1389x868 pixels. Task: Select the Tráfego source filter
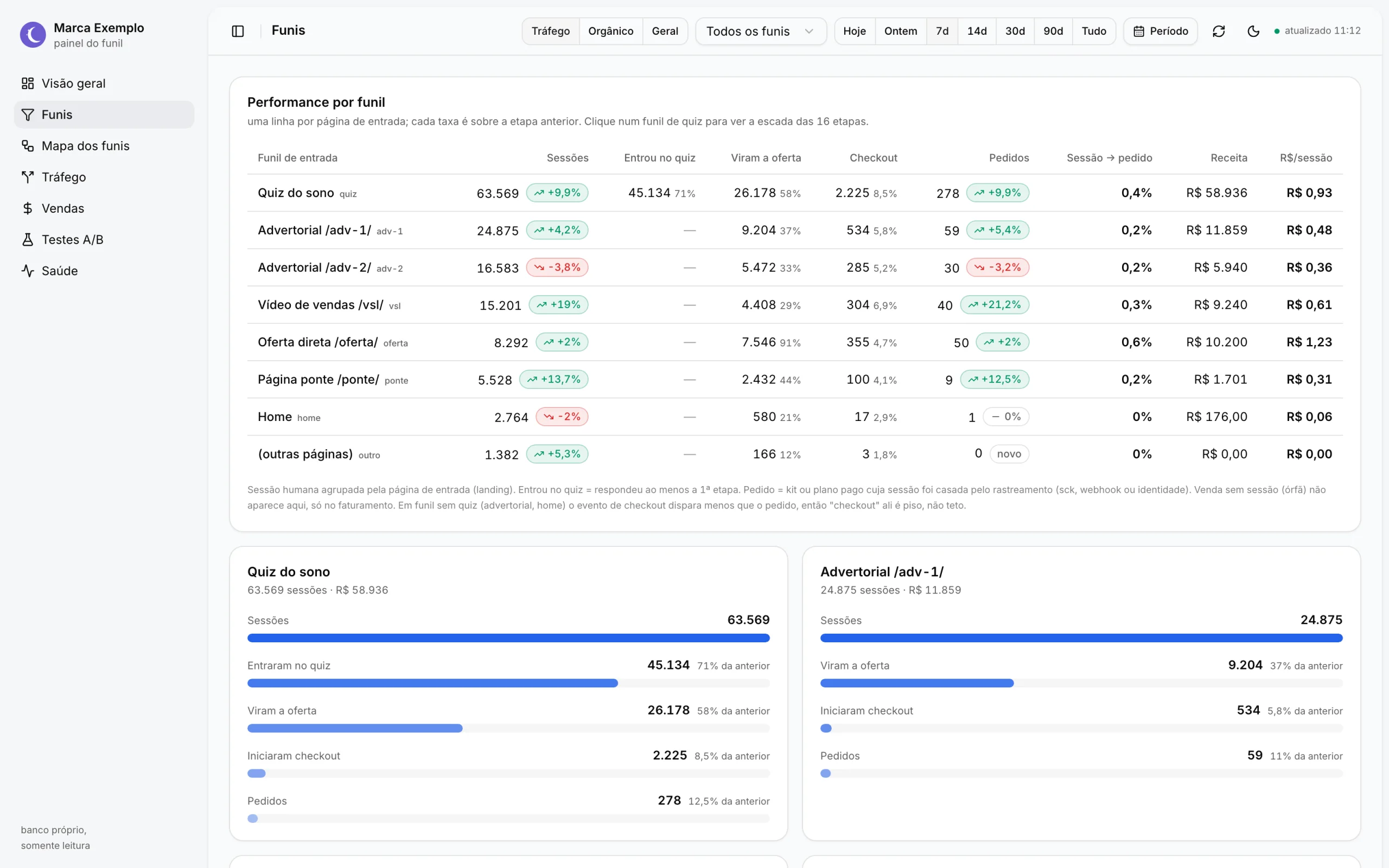pyautogui.click(x=550, y=31)
